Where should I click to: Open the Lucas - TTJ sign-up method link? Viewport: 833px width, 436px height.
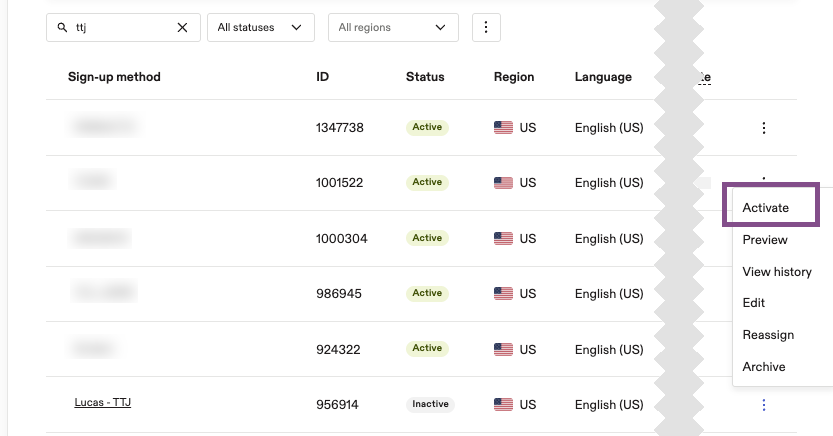103,402
